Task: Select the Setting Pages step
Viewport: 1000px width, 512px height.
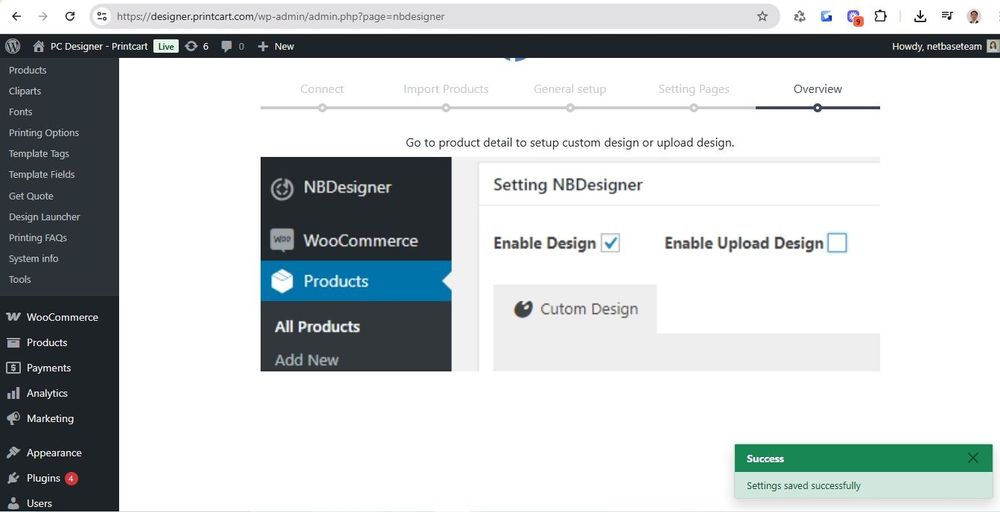Action: 693,89
